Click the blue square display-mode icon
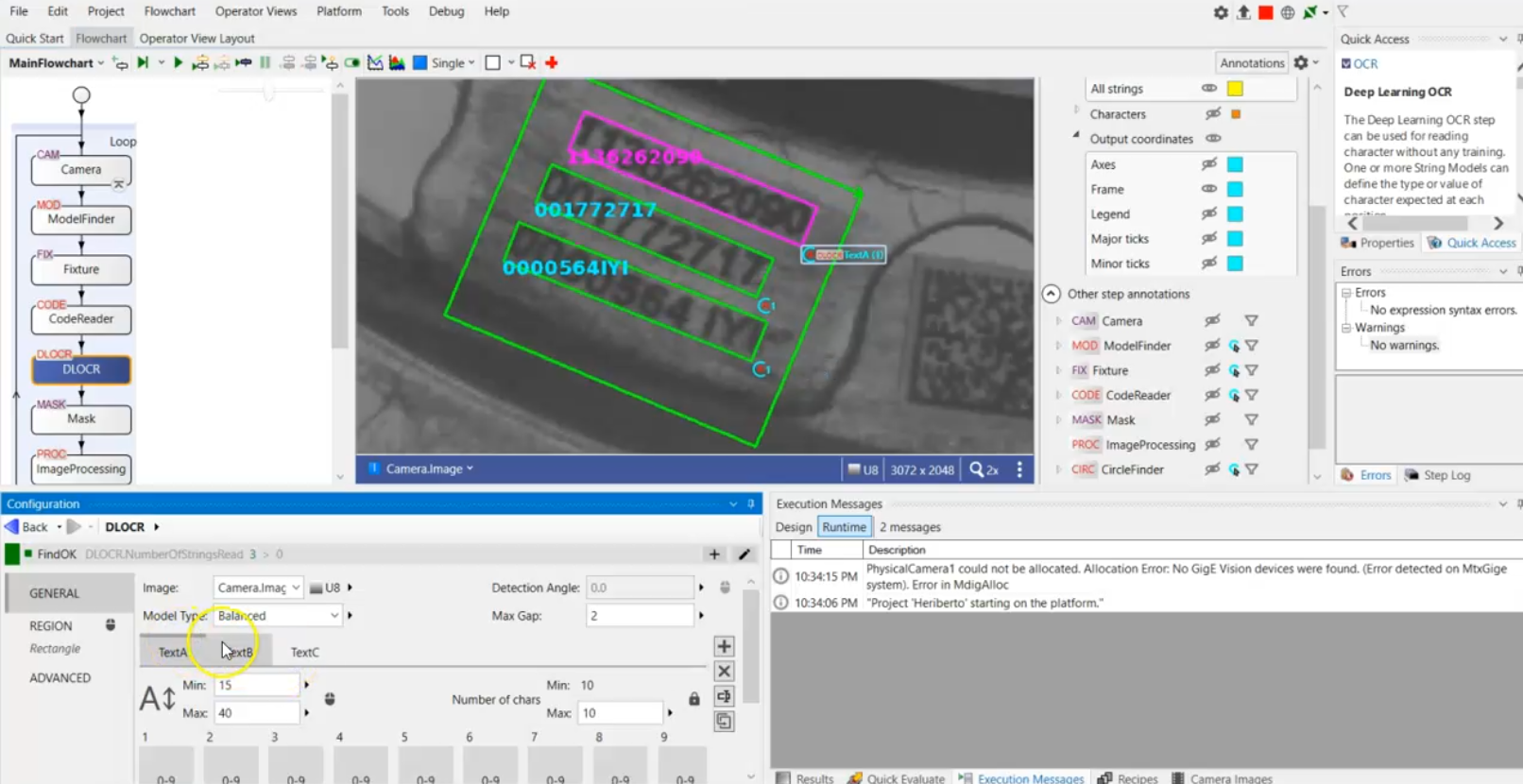Viewport: 1523px width, 784px height. pyautogui.click(x=420, y=62)
